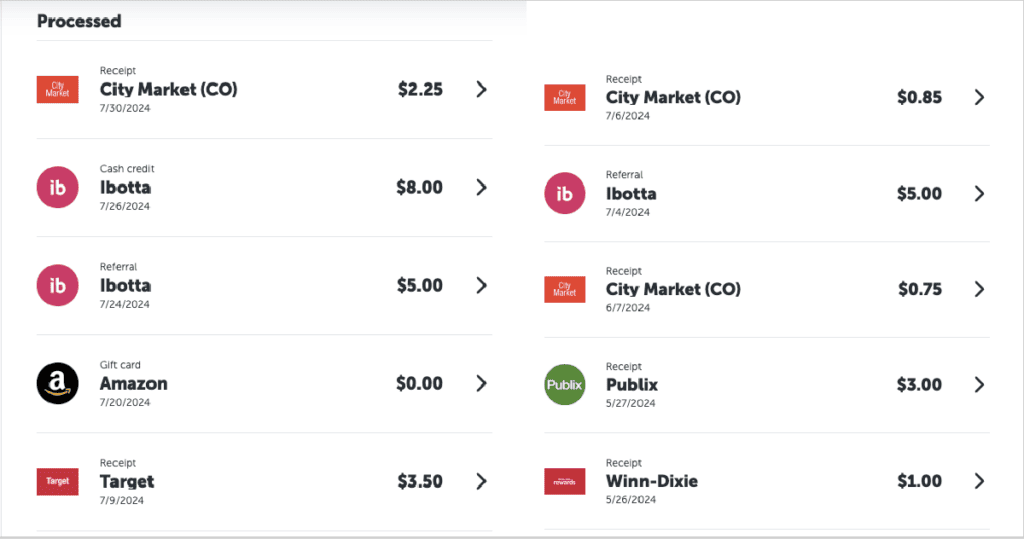
Task: Expand the $3.00 Publix receipt chevron
Action: coord(979,385)
